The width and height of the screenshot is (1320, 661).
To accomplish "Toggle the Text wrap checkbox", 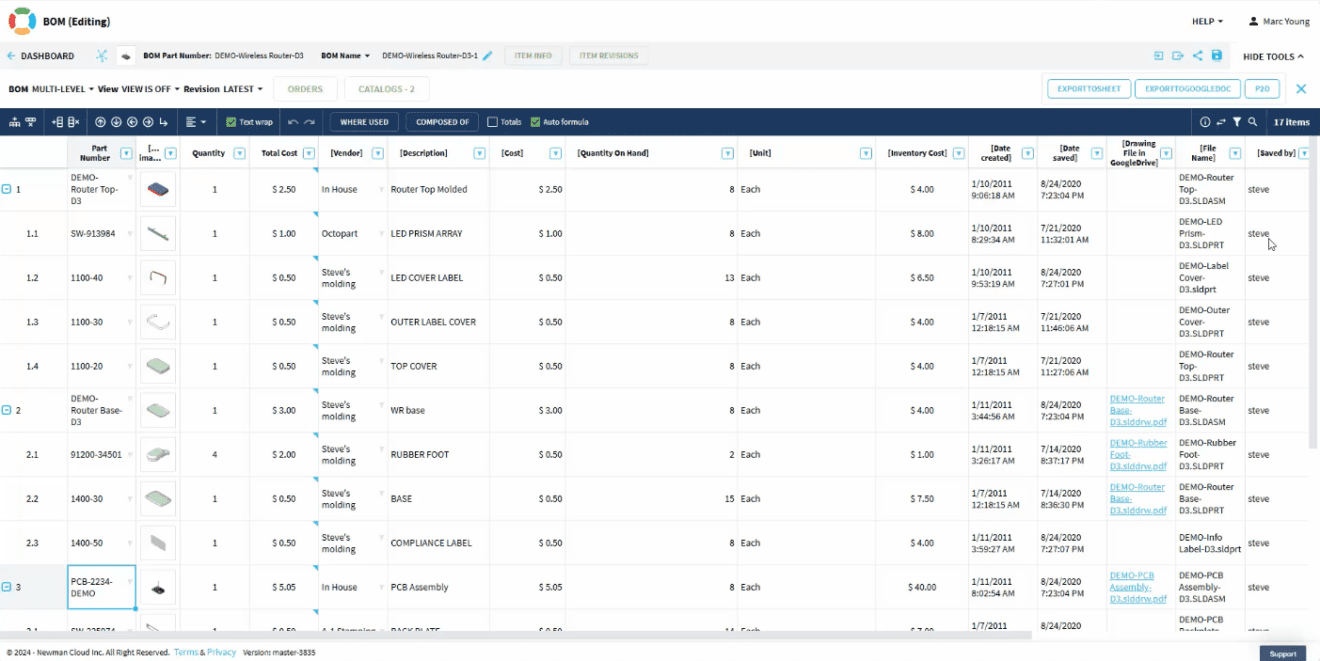I will (x=232, y=121).
